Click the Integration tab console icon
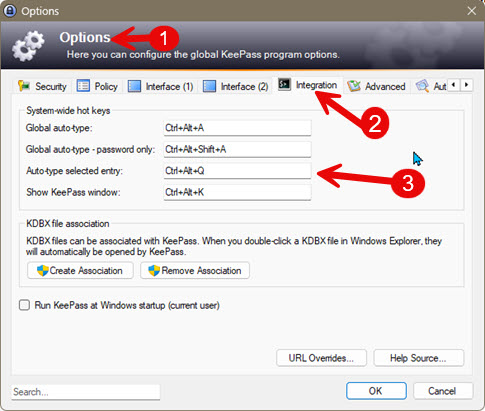This screenshot has height=411, width=485. click(x=284, y=84)
